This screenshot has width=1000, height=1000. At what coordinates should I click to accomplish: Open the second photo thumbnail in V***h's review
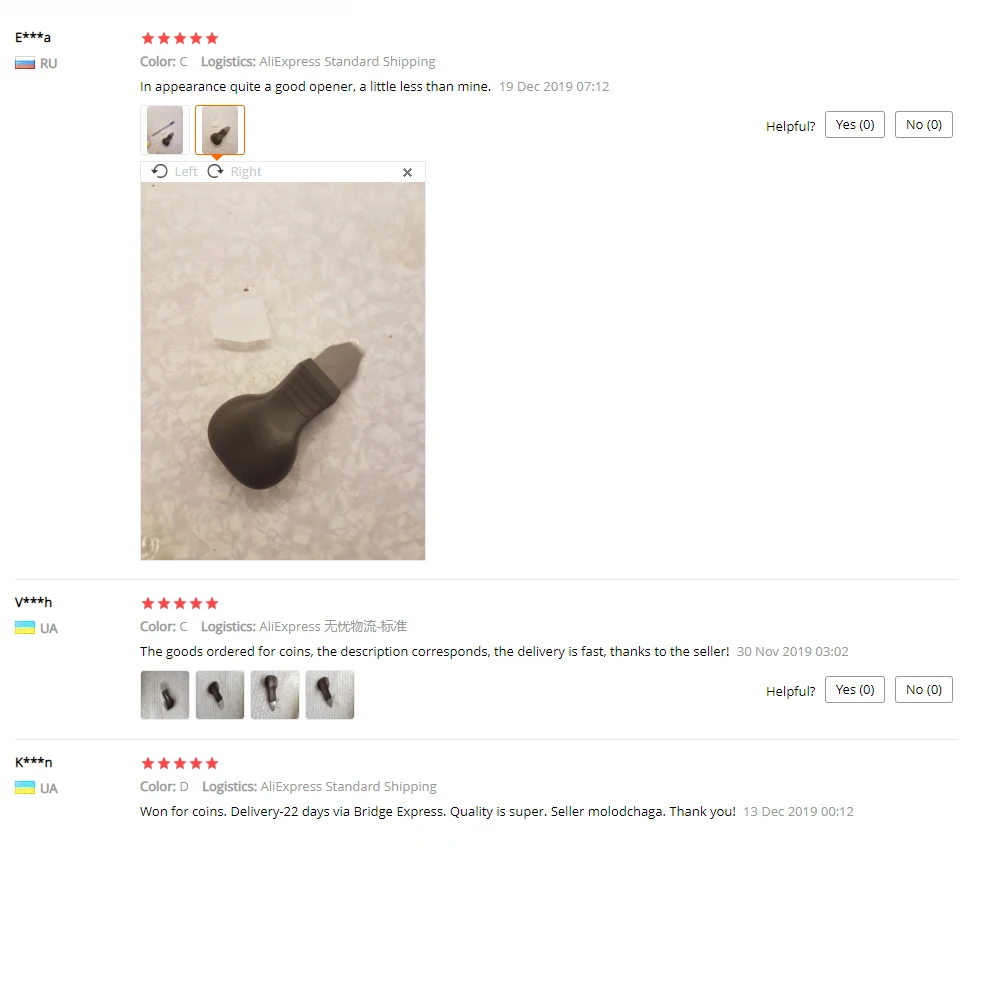point(220,695)
